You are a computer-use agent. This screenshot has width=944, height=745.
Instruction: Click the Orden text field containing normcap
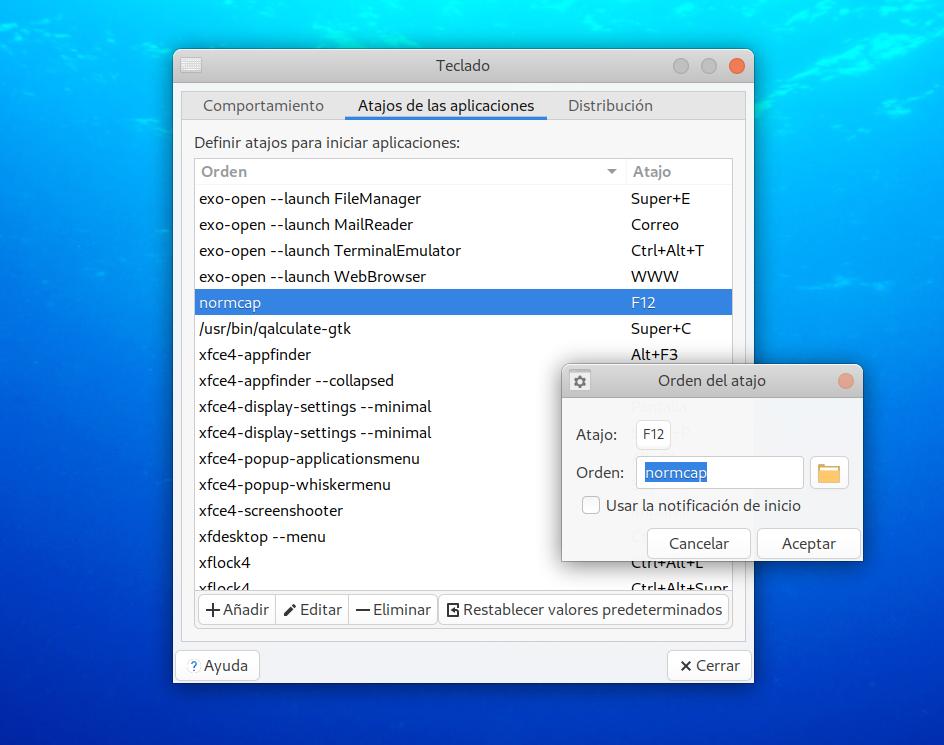tap(719, 473)
